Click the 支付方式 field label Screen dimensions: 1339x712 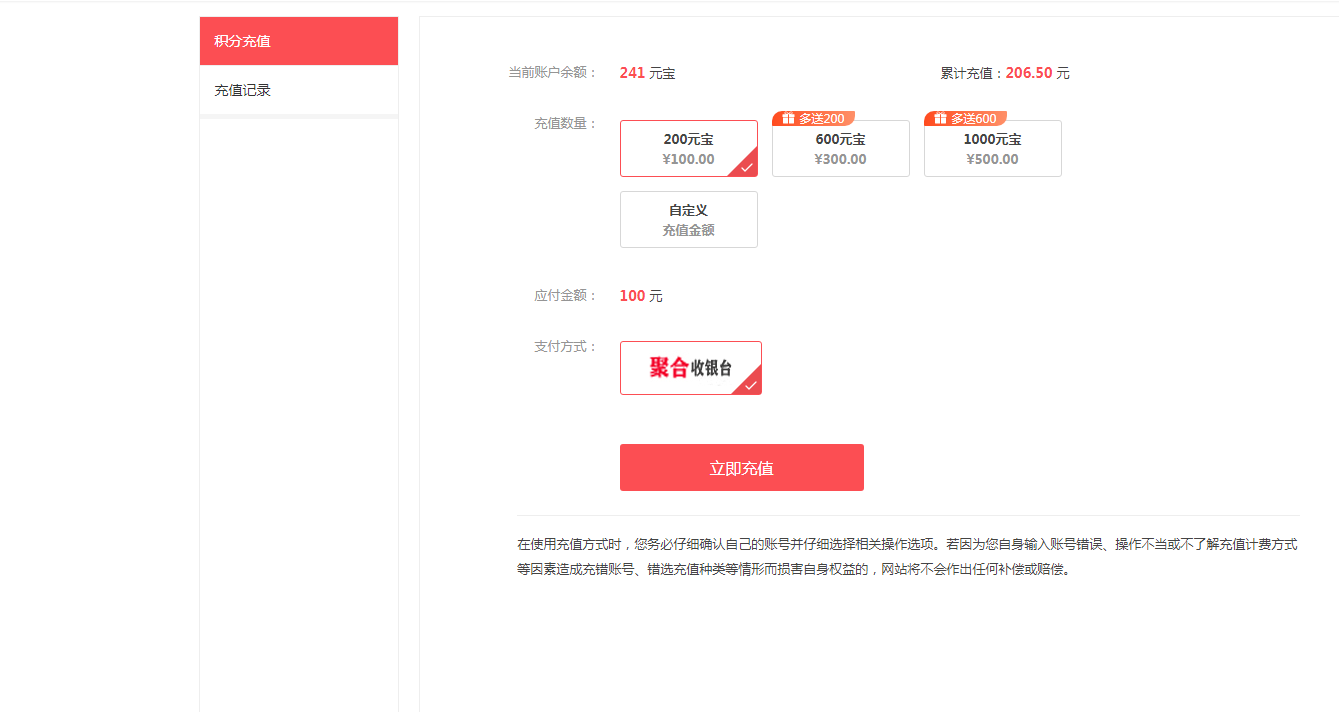point(565,347)
